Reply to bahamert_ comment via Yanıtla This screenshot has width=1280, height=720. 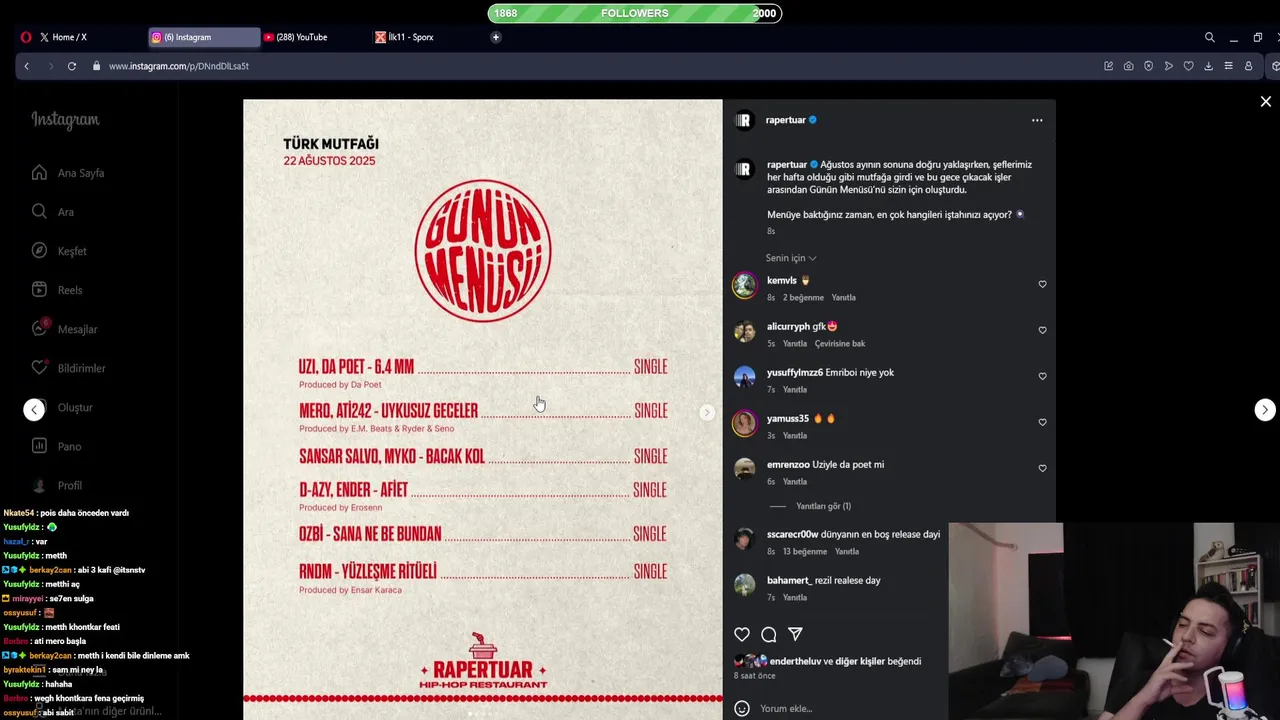(x=795, y=598)
